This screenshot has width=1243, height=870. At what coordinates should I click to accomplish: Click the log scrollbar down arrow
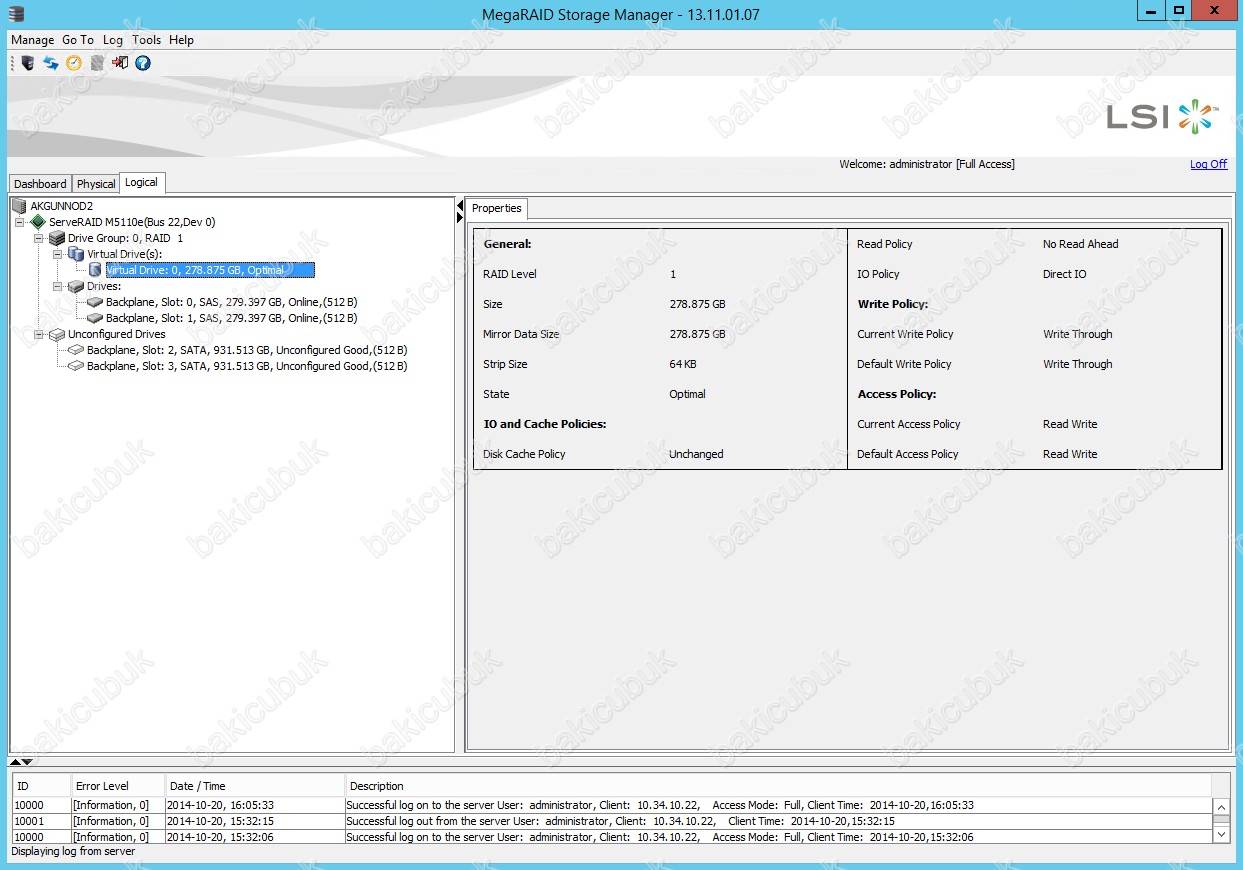pos(1221,832)
